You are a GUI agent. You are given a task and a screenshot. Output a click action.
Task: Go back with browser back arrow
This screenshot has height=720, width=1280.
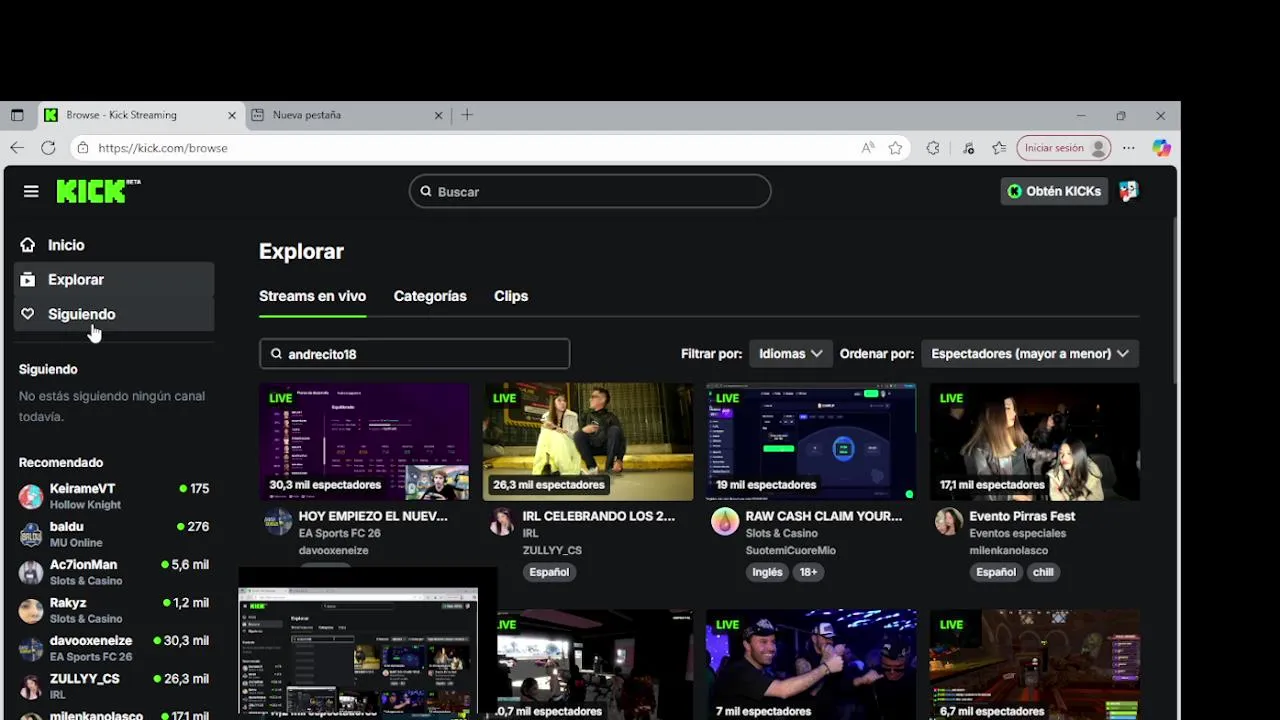pyautogui.click(x=17, y=148)
